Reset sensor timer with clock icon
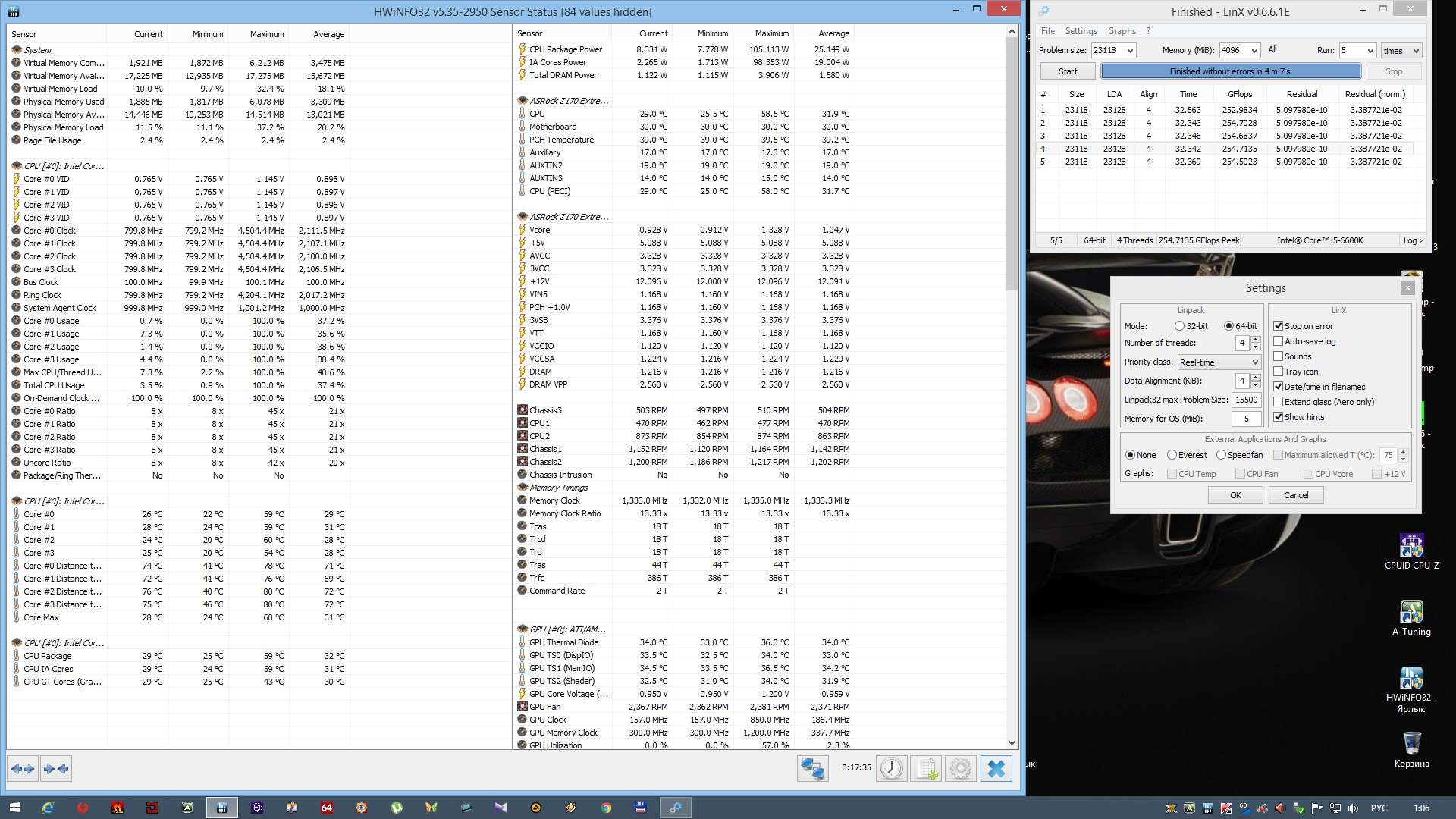The image size is (1456, 819). point(891,769)
